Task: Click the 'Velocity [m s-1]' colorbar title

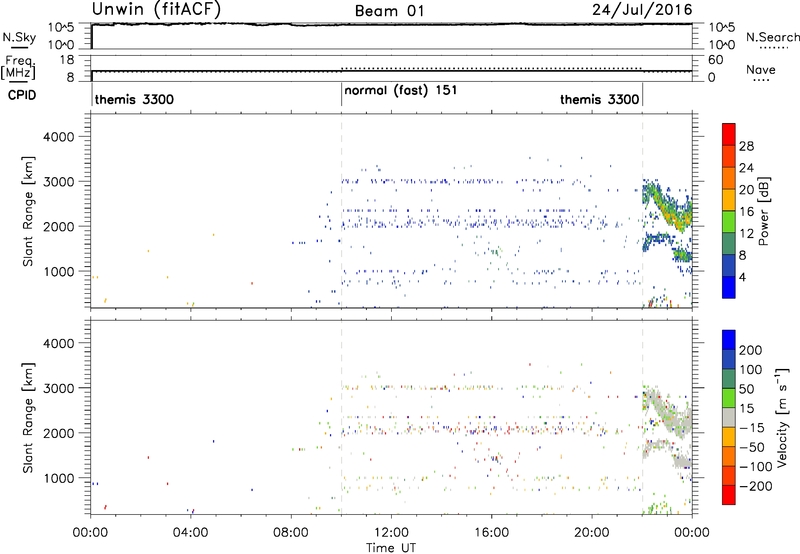Action: [x=781, y=417]
